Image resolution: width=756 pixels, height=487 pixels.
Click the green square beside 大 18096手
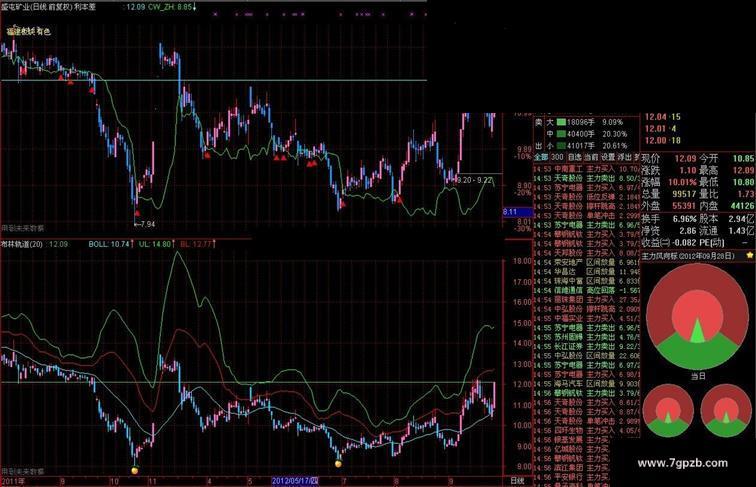[x=561, y=122]
